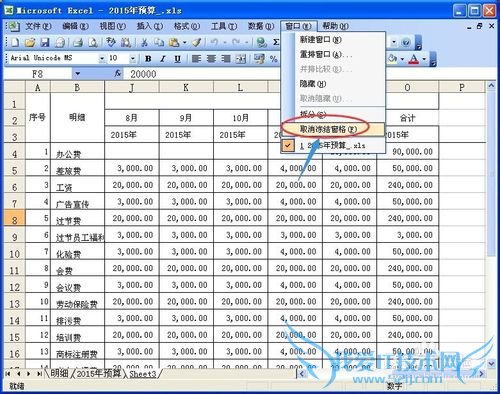The width and height of the screenshot is (500, 394).
Task: Click the fx Insert Function button
Action: (x=118, y=74)
